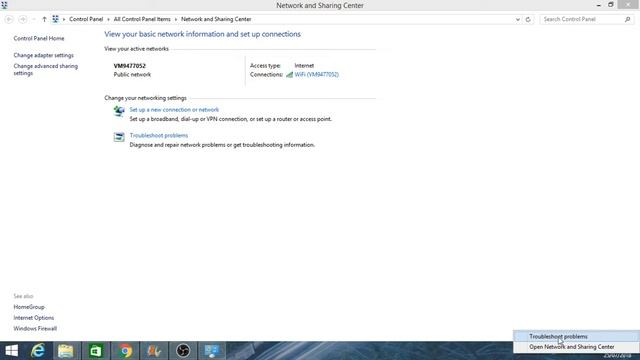Click Troubleshoot problems link in main pane
This screenshot has width=640, height=360.
pyautogui.click(x=159, y=136)
